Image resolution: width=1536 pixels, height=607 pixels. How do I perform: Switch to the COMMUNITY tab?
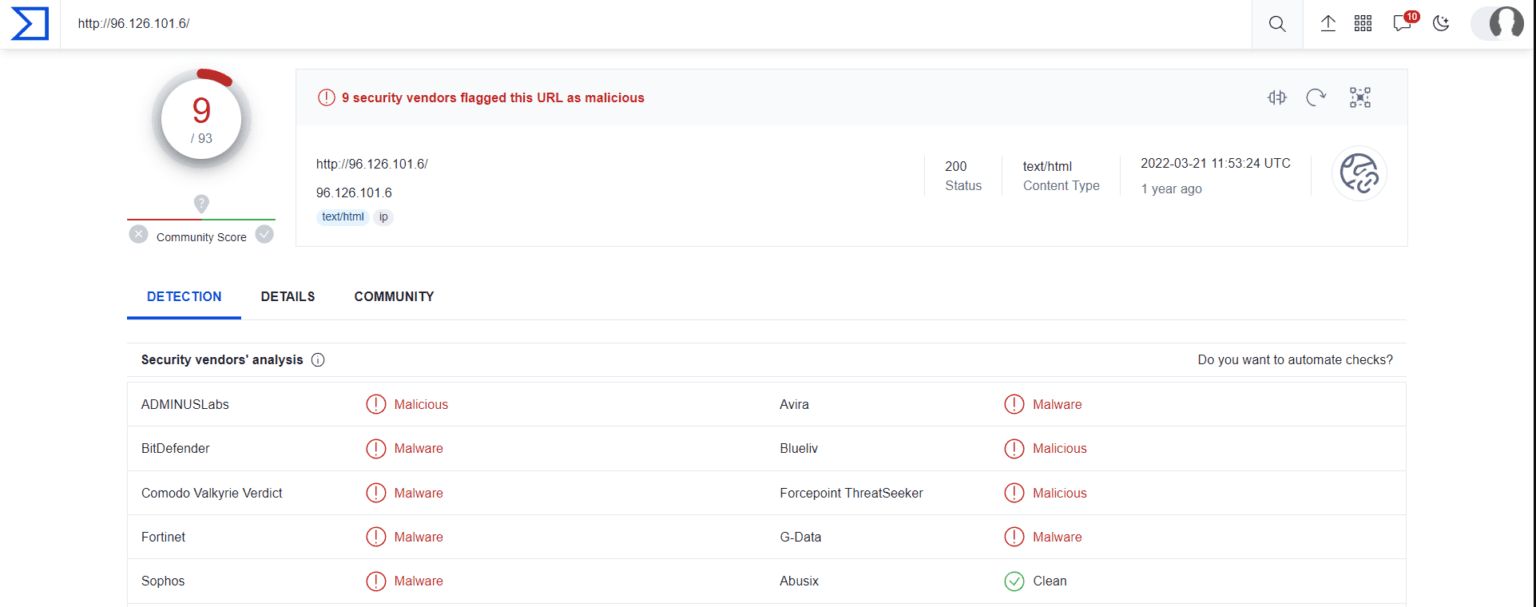(394, 297)
